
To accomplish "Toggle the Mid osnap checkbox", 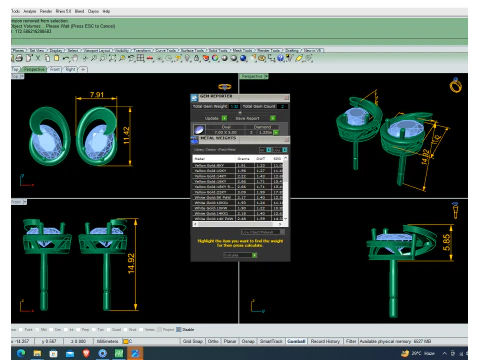I will (37, 329).
